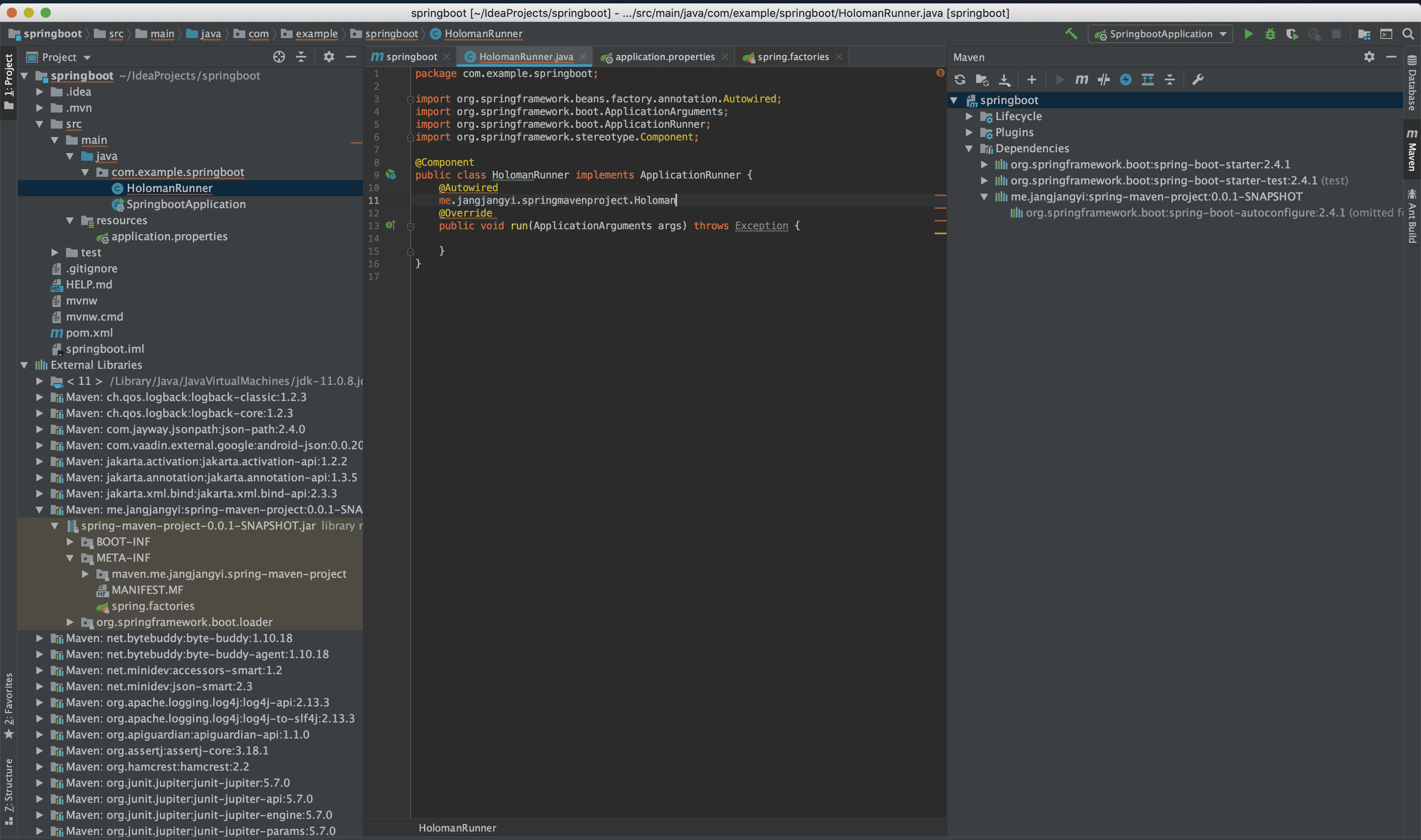Switch to spring.factories editor tab
Image resolution: width=1421 pixels, height=840 pixels.
coord(792,57)
